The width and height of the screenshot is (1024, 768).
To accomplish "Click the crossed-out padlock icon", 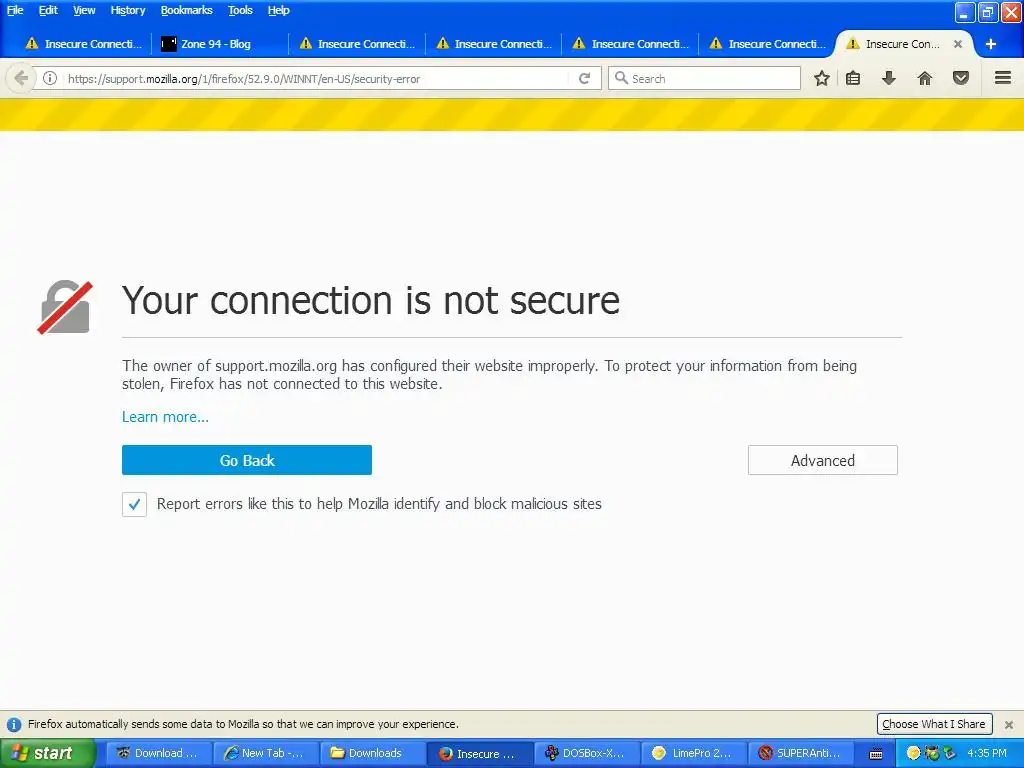I will (65, 307).
